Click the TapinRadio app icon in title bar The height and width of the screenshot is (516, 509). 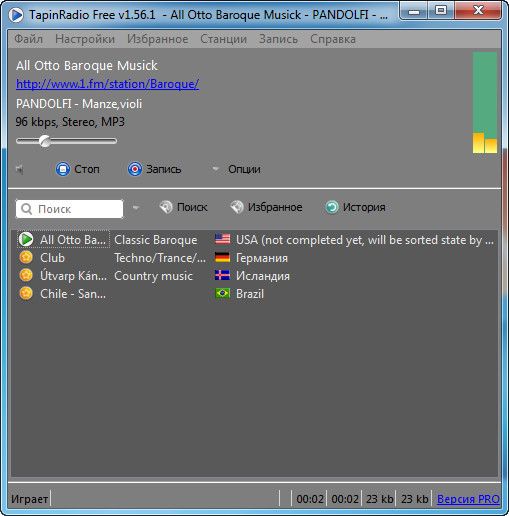click(16, 15)
